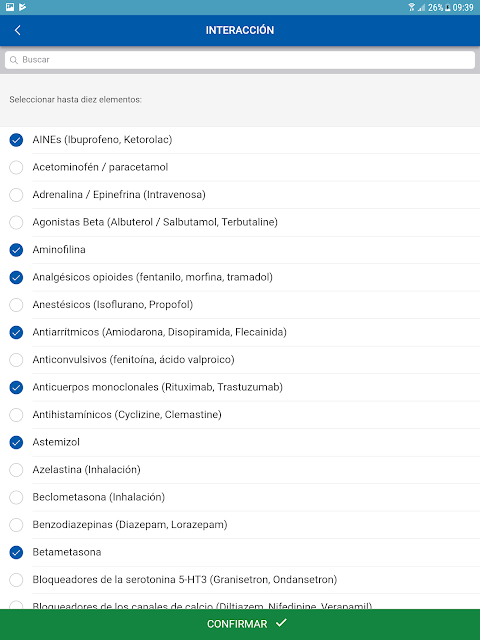
Task: Open the Play Store notification icon
Action: [x=22, y=7]
